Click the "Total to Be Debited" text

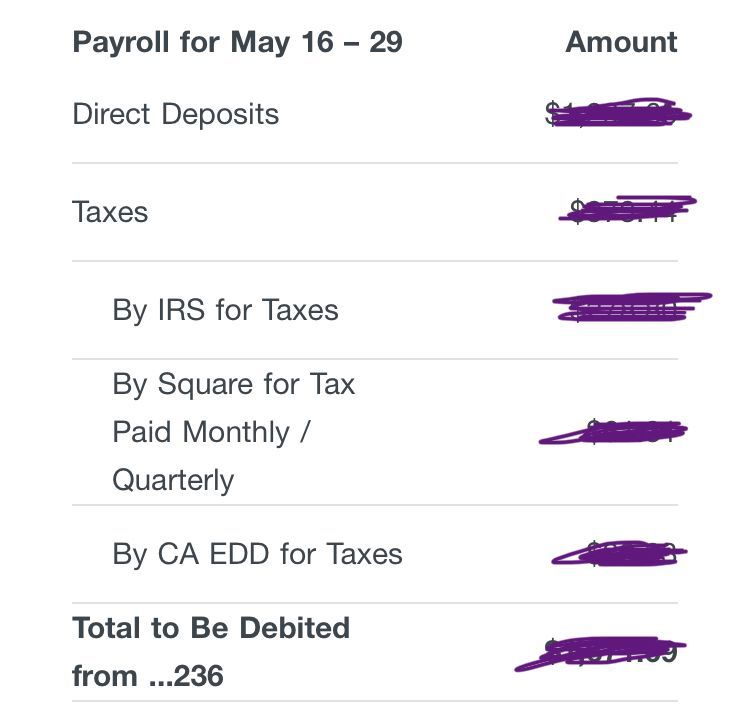click(211, 628)
